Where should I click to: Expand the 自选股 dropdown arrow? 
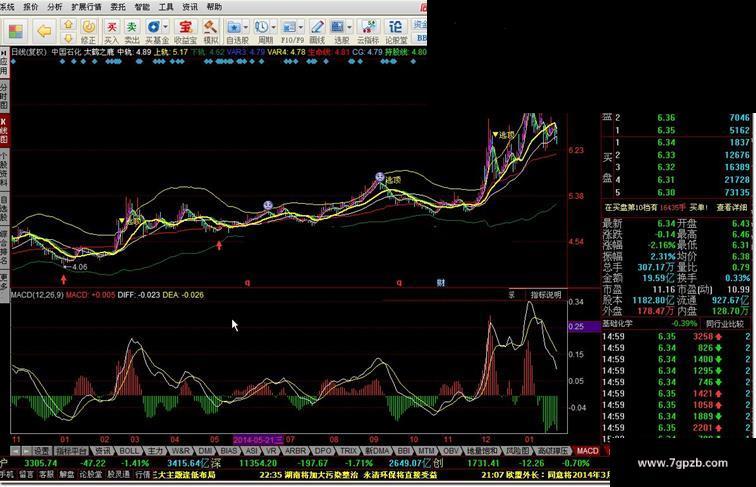(x=246, y=27)
